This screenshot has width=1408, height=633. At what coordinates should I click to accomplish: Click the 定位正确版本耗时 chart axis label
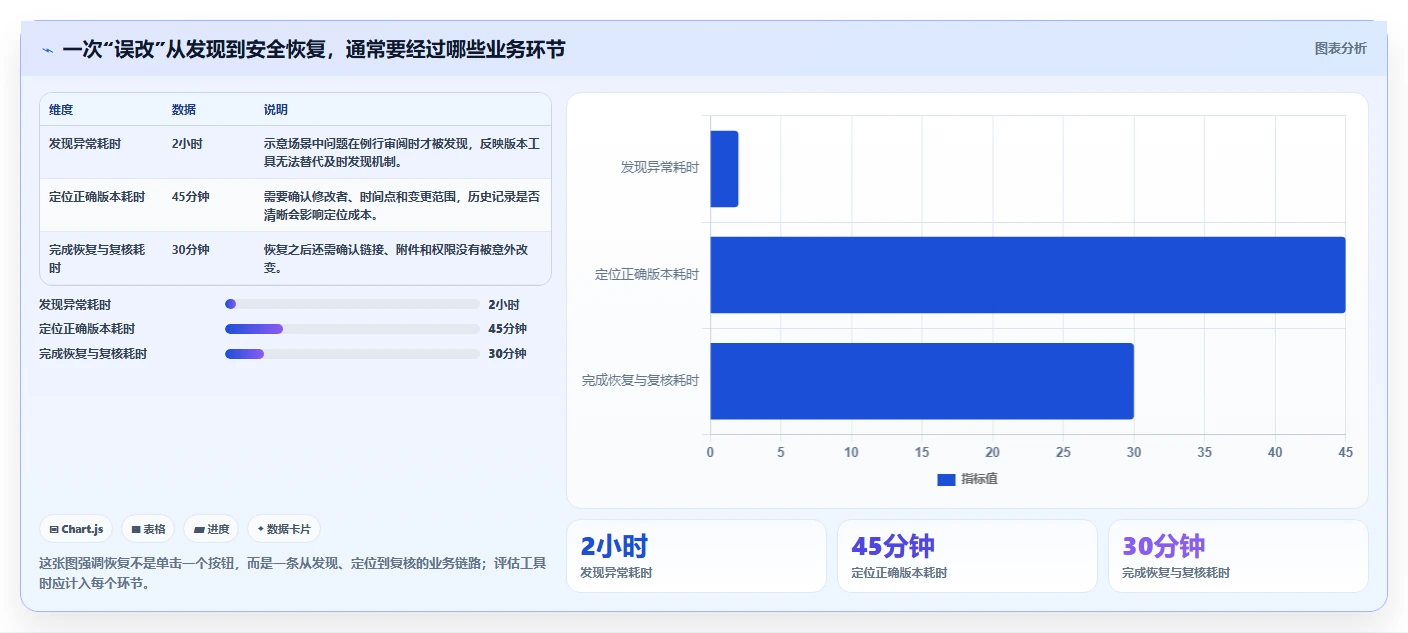647,274
